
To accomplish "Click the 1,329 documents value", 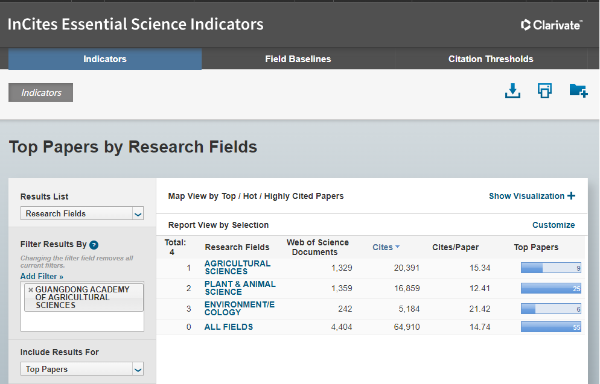I will [x=342, y=268].
